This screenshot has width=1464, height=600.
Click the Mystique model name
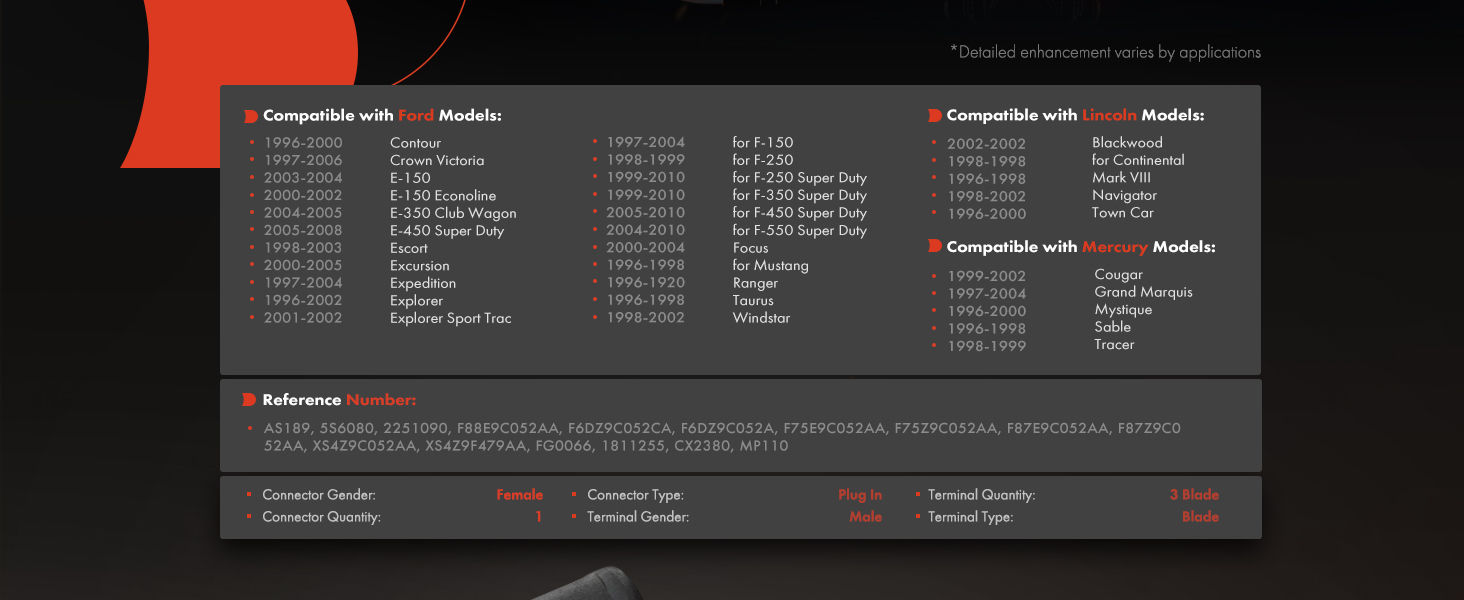tap(1124, 310)
